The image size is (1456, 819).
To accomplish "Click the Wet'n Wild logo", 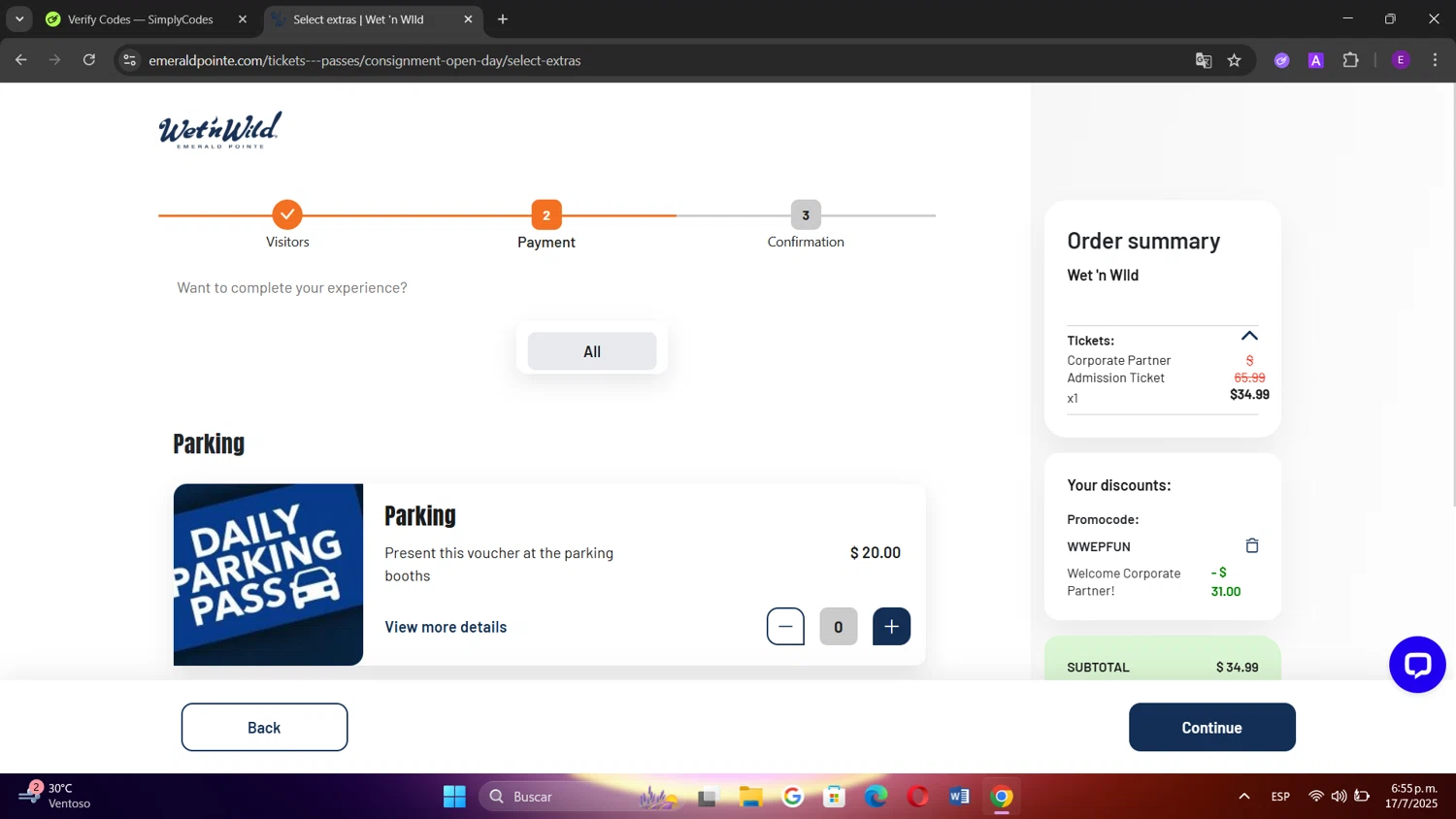I will click(x=220, y=130).
